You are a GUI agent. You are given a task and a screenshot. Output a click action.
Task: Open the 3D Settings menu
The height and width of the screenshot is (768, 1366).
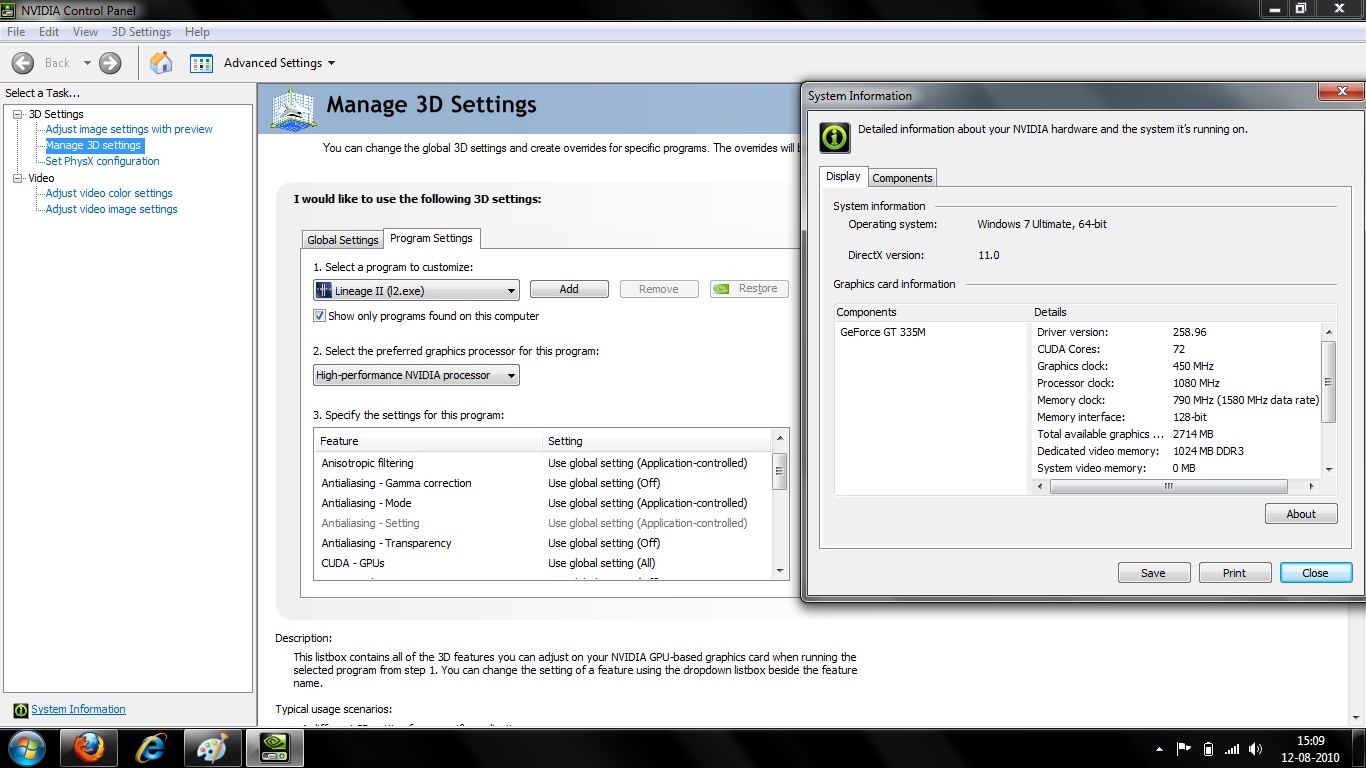141,32
